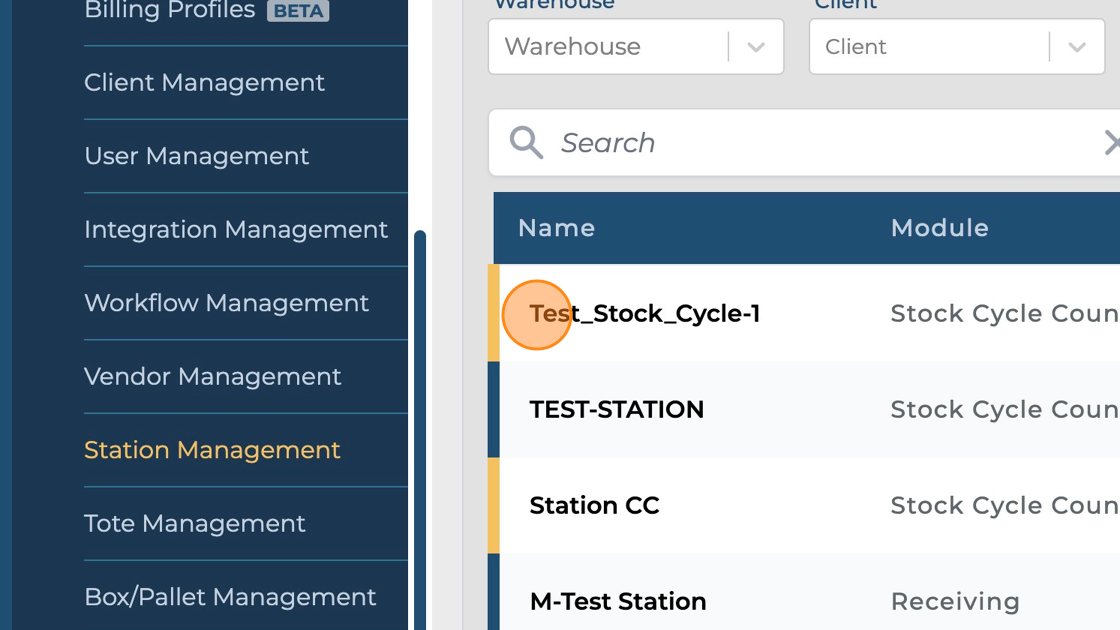This screenshot has width=1120, height=630.
Task: Sort by the Name column header
Action: (x=556, y=228)
